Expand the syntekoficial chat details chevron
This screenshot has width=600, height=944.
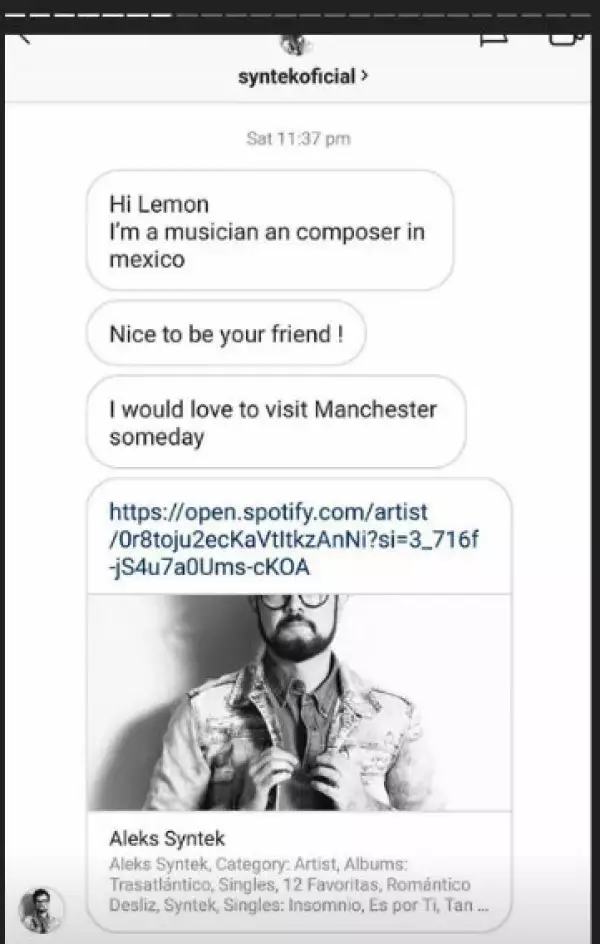363,76
